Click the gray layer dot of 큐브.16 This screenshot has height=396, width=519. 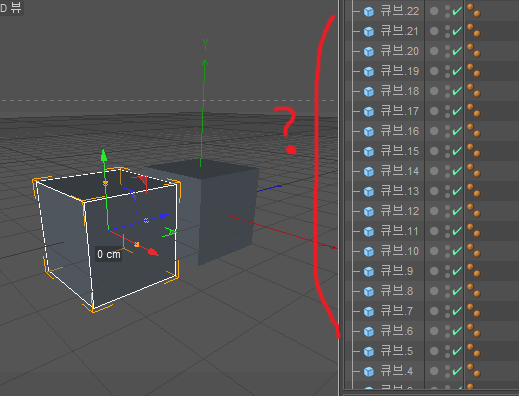pos(434,131)
